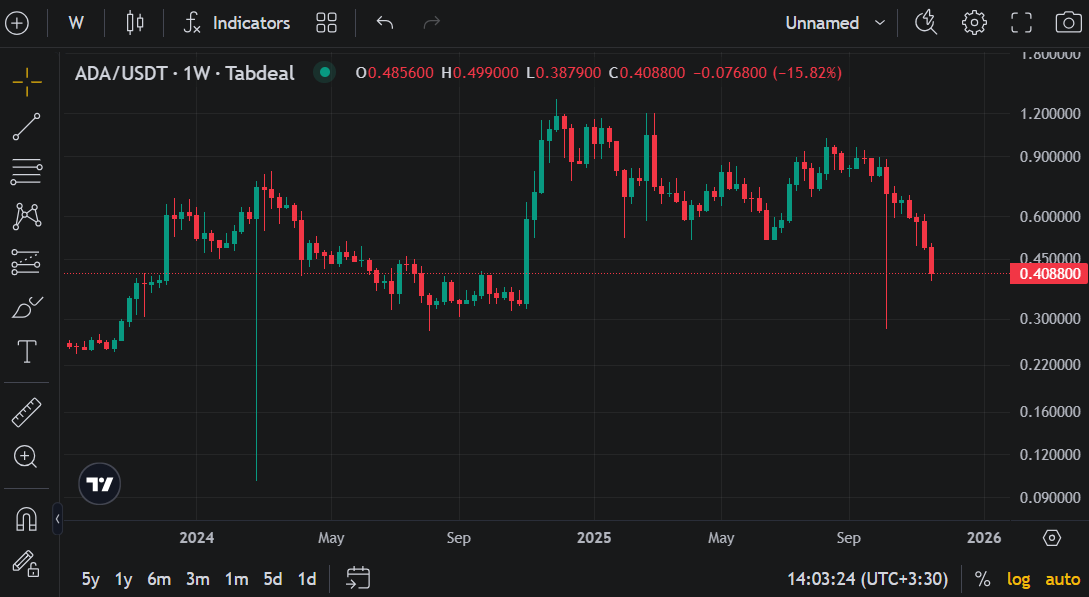Open the W timeframe interval selector
Viewport: 1089px width, 597px height.
click(x=76, y=22)
